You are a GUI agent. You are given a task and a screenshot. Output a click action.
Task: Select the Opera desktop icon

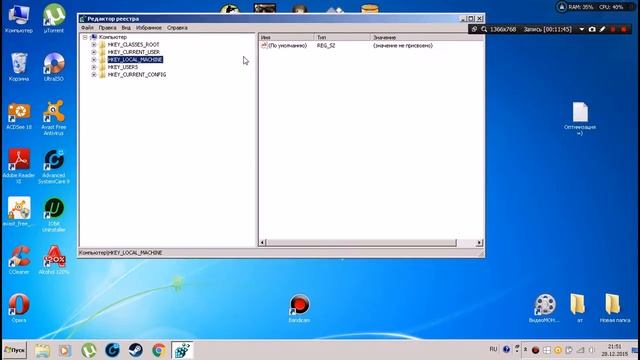tap(19, 308)
